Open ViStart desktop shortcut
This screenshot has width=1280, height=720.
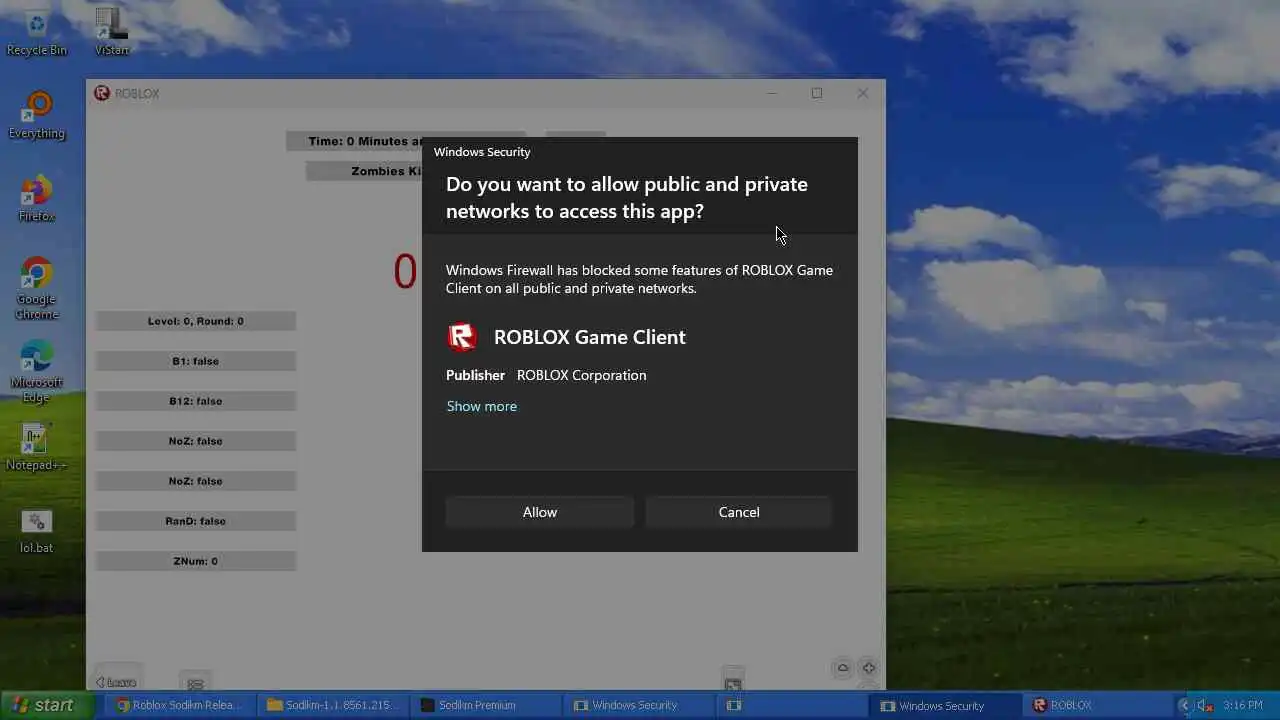point(111,32)
